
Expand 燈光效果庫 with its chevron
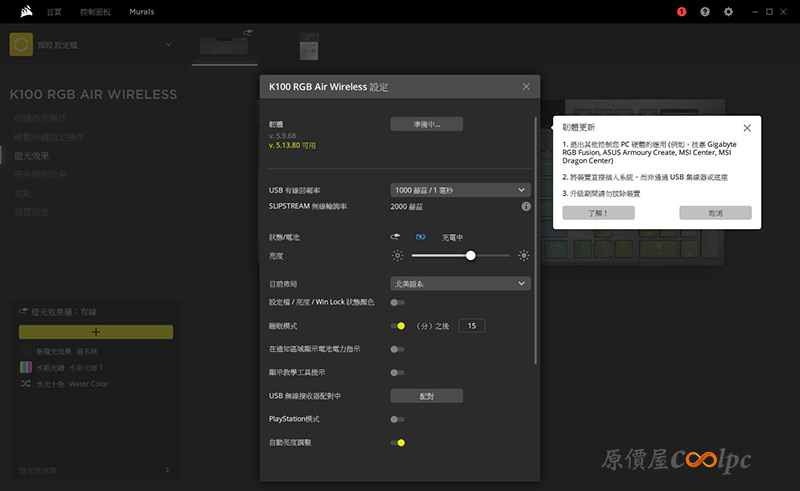pyautogui.click(x=167, y=470)
